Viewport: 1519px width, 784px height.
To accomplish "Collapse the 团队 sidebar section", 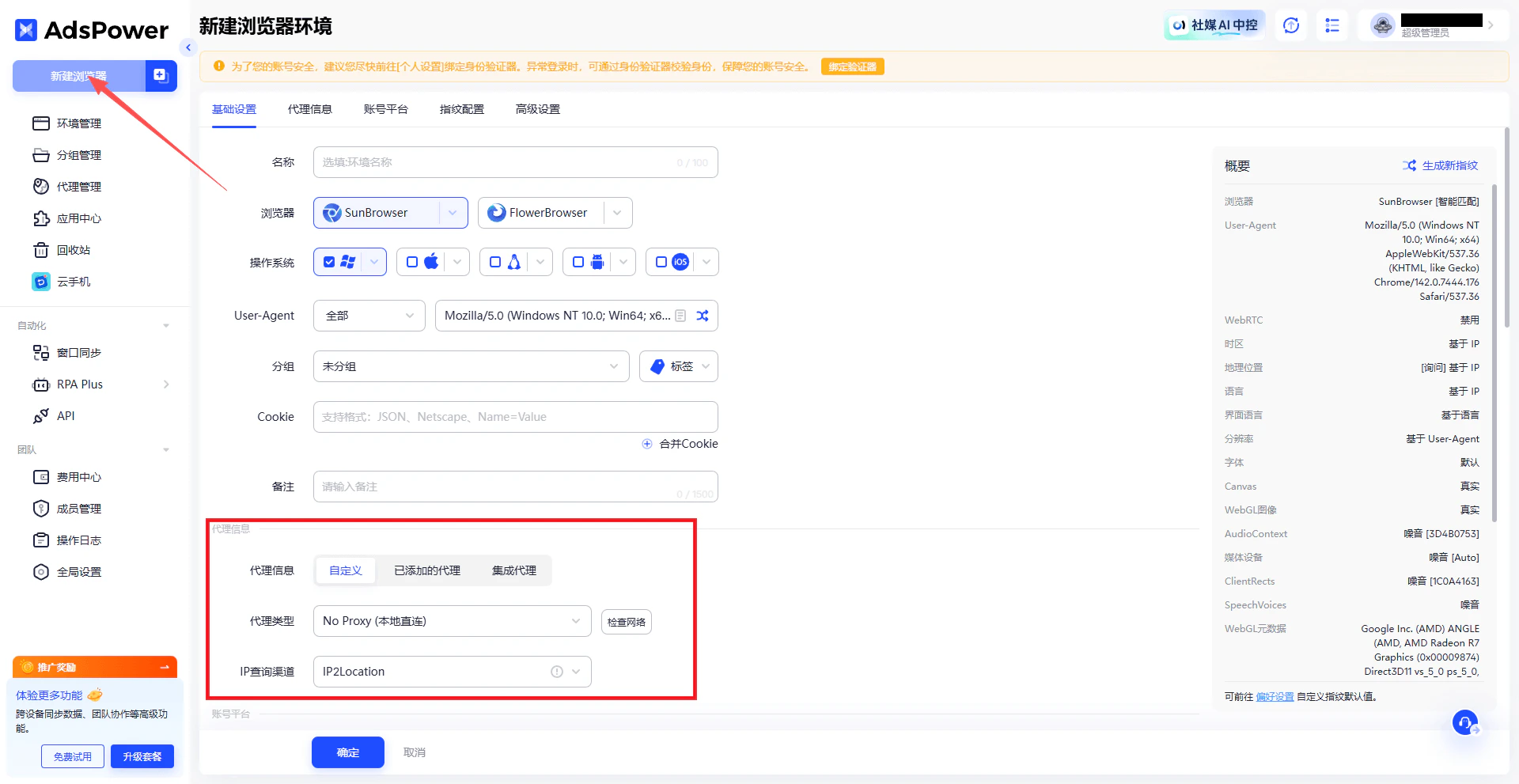I will click(166, 450).
